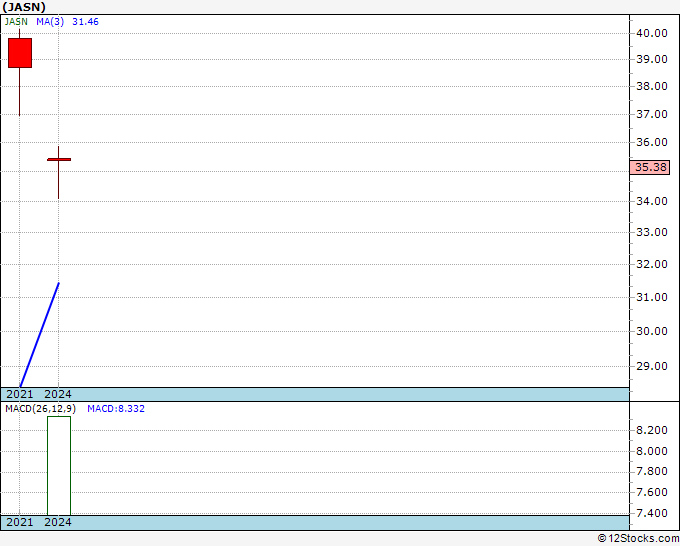Click the MACD:8.332 value text
This screenshot has width=680, height=546.
(116, 409)
